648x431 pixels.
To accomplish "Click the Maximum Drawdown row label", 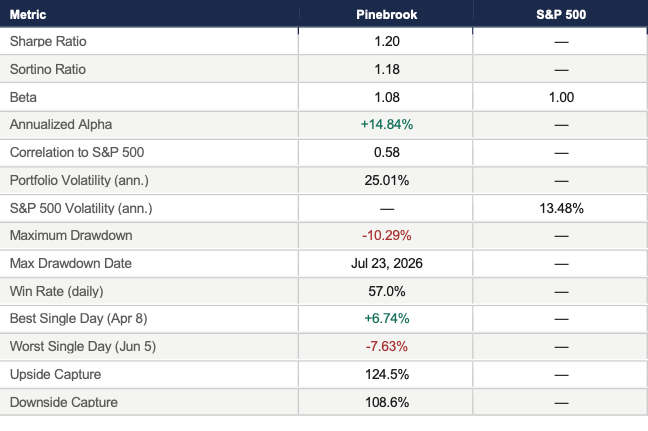I will [71, 236].
